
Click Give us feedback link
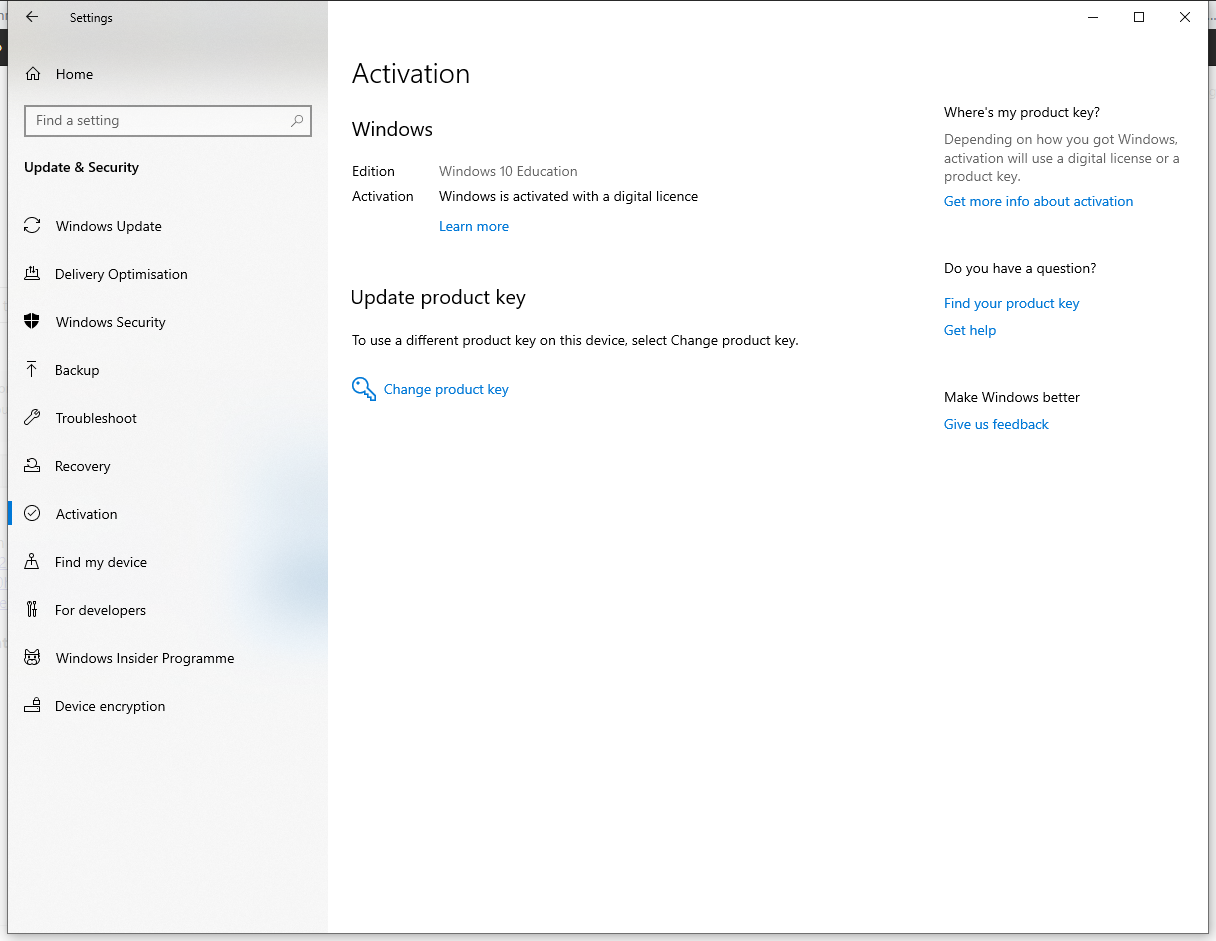tap(996, 424)
